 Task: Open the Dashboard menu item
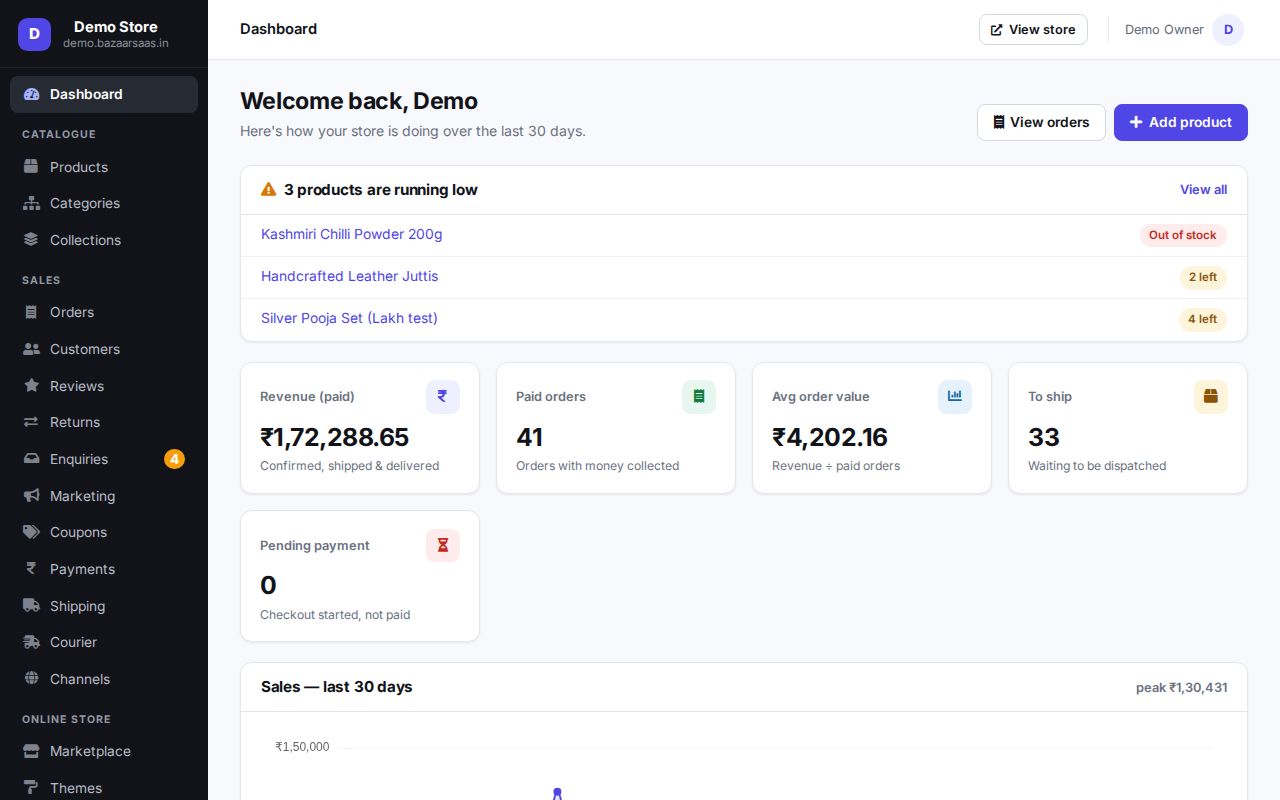(104, 94)
